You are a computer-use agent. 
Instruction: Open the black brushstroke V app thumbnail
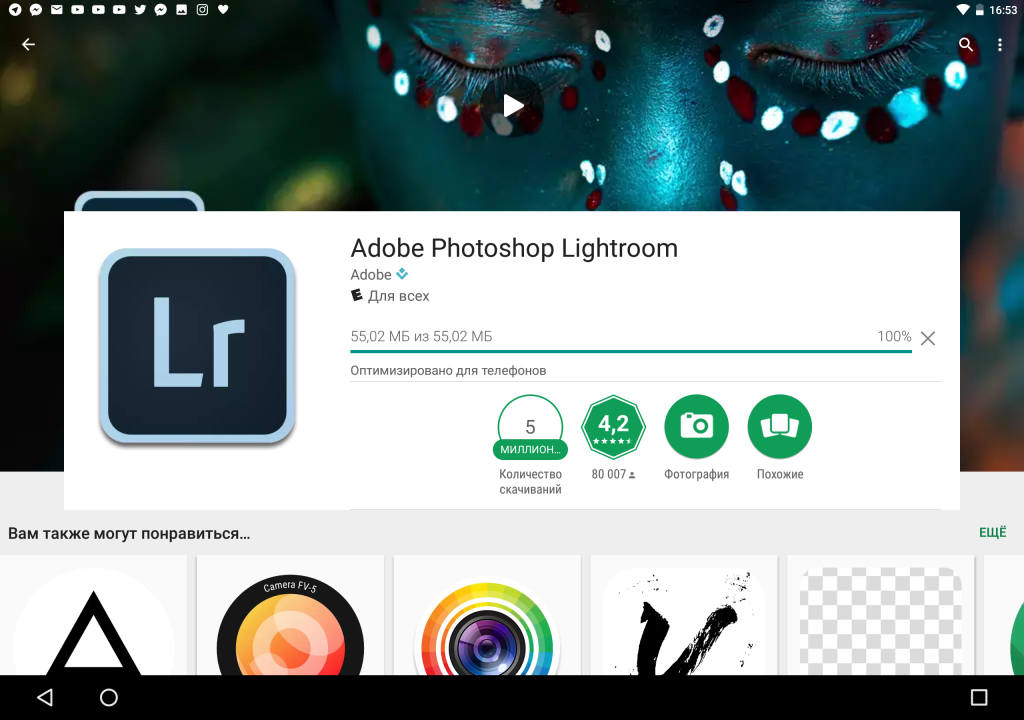684,620
